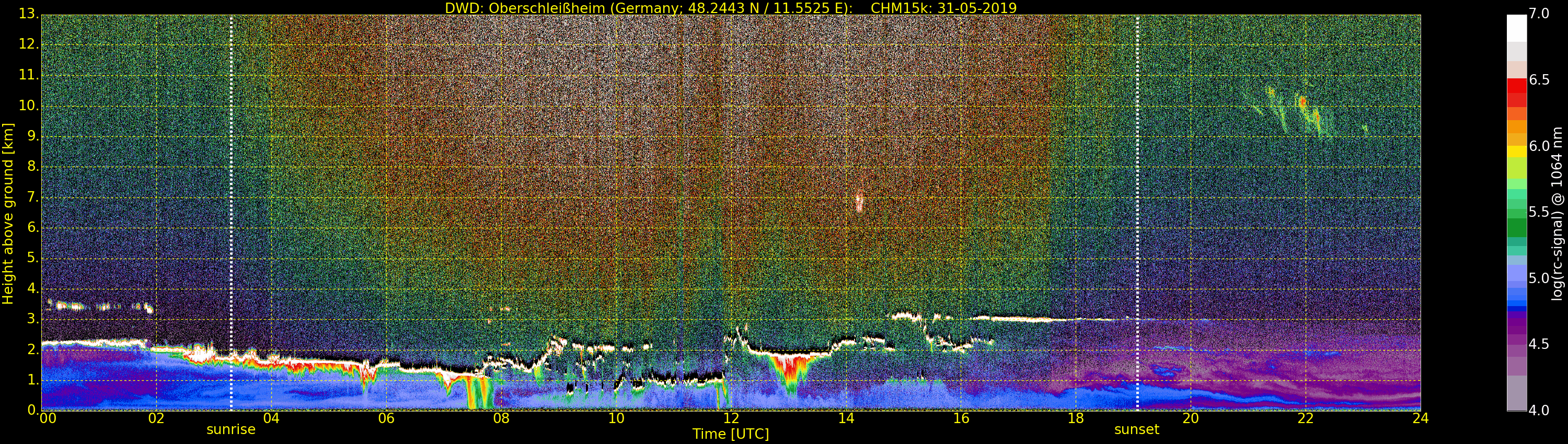1568x444 pixels.
Task: Click the 'CHM15k: 31-05-2019' date label
Action: tap(944, 8)
